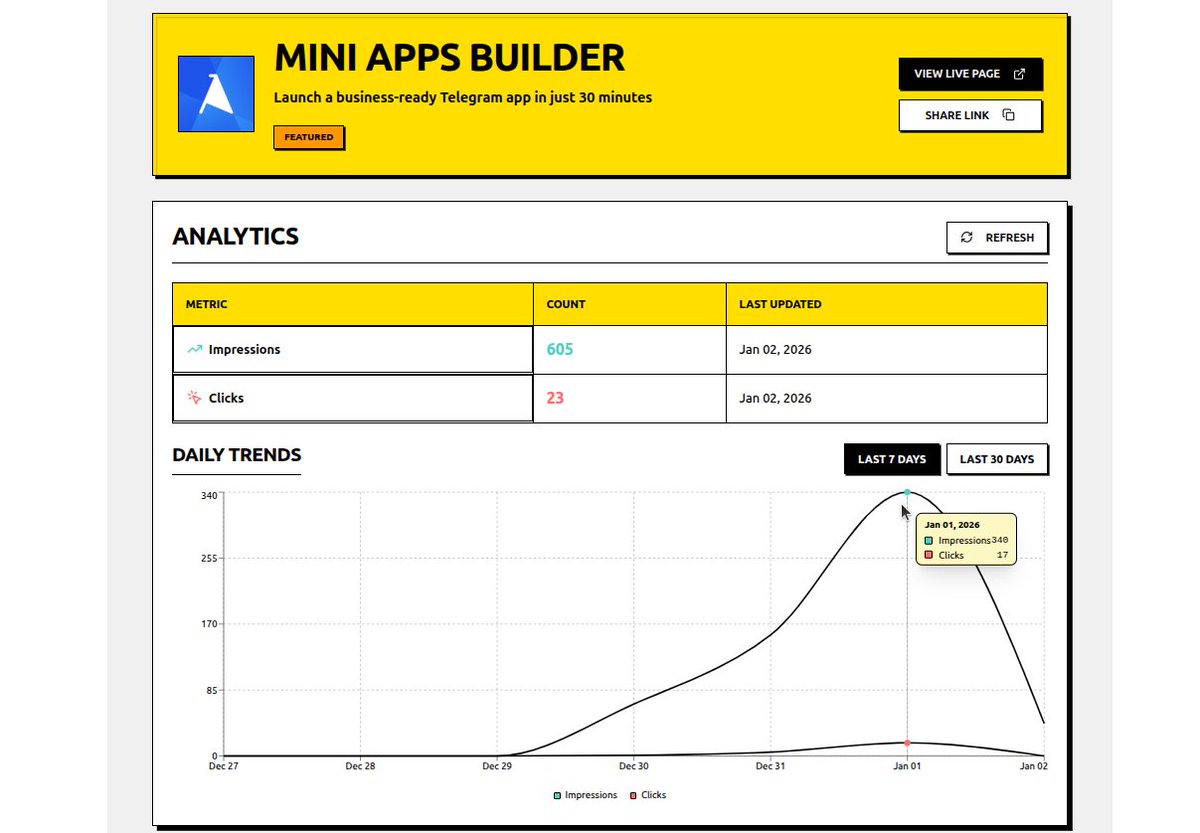
Task: Click the Featured badge
Action: (309, 137)
